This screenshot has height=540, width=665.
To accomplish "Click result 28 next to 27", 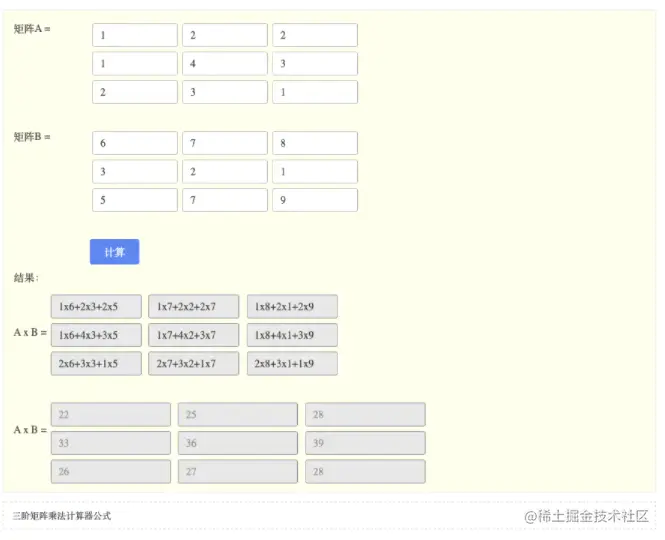I will (x=365, y=471).
